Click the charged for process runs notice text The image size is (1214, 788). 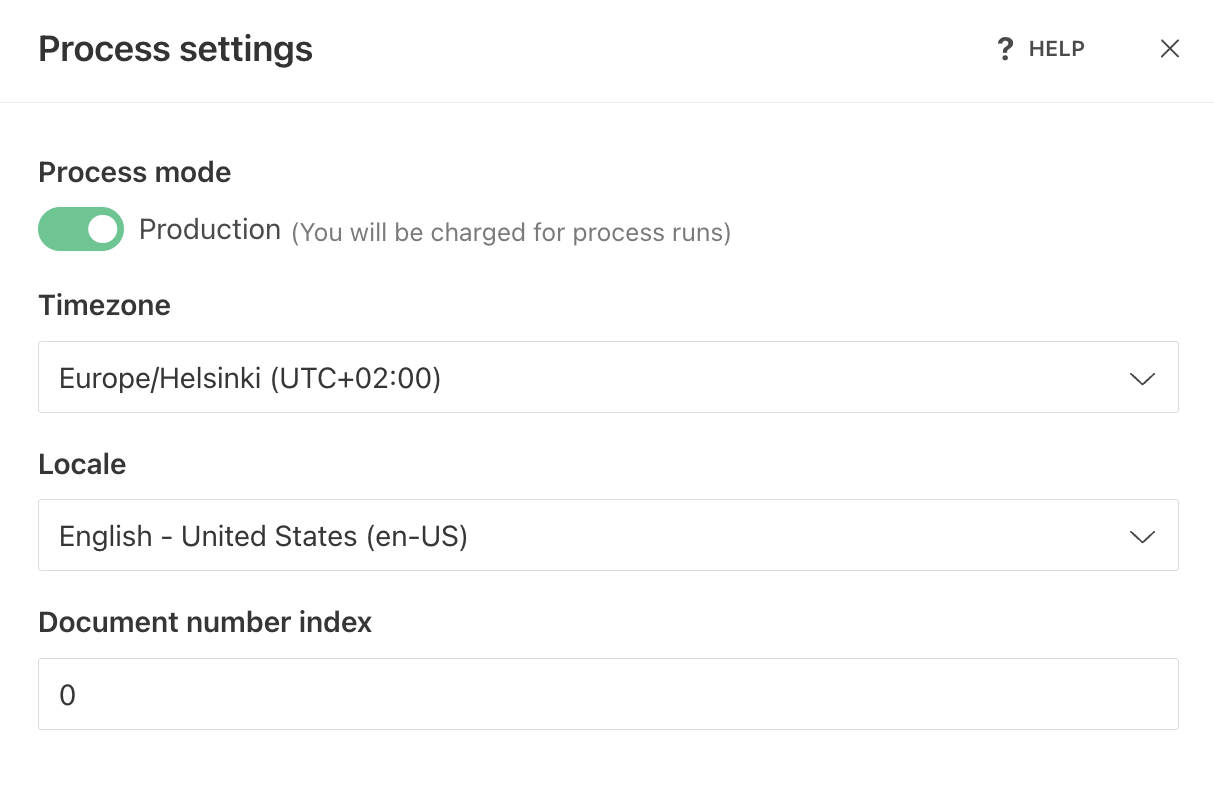click(x=511, y=232)
